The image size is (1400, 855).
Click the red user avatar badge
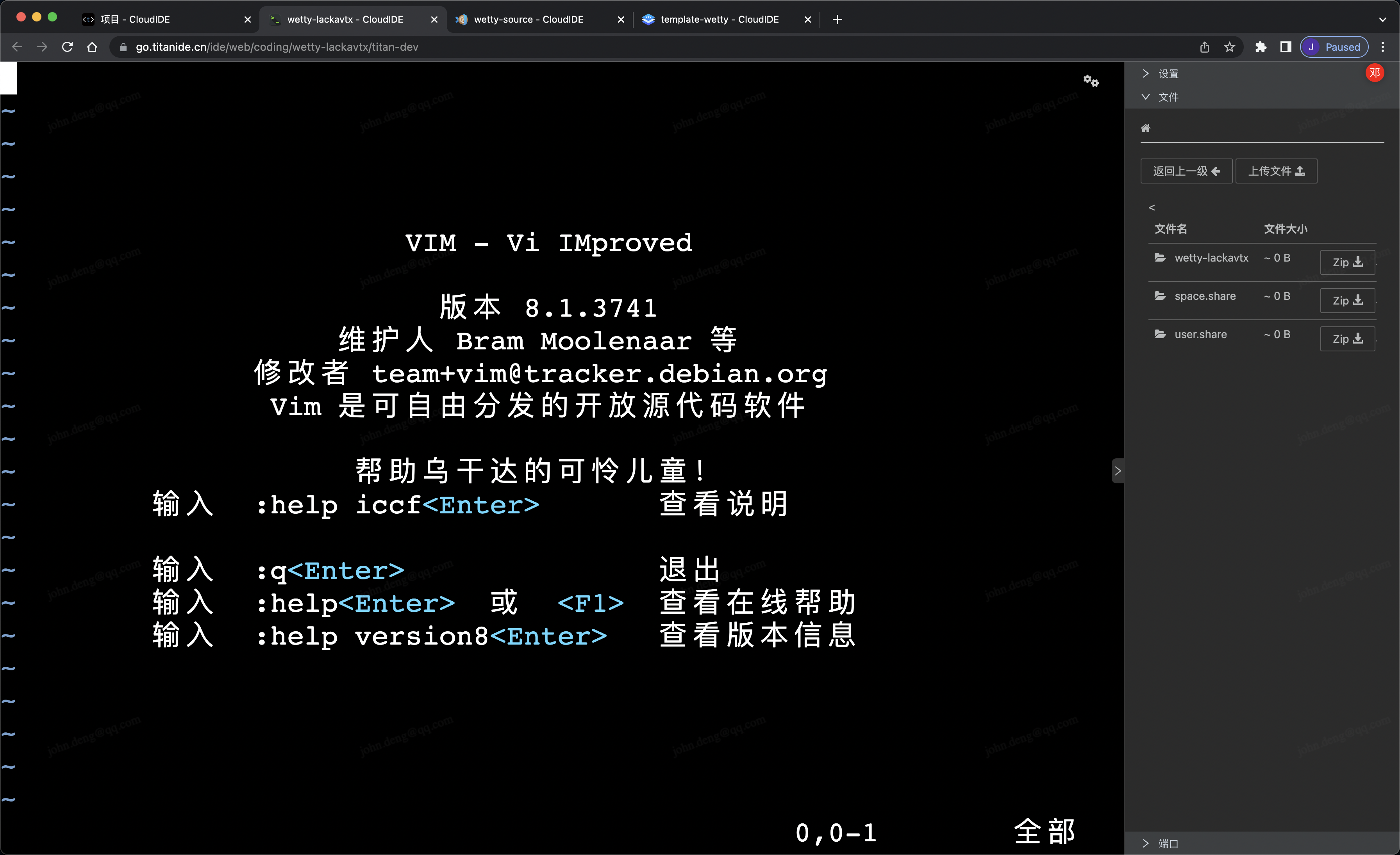tap(1375, 73)
